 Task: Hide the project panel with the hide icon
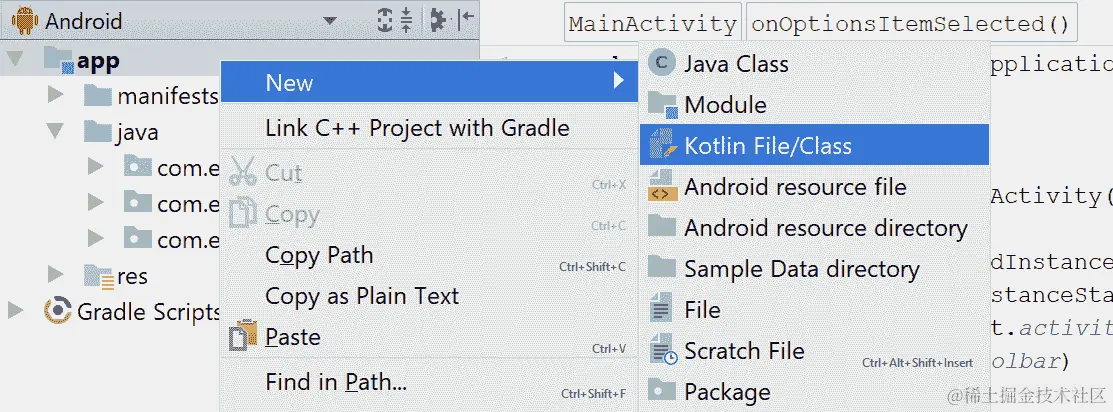tap(466, 20)
